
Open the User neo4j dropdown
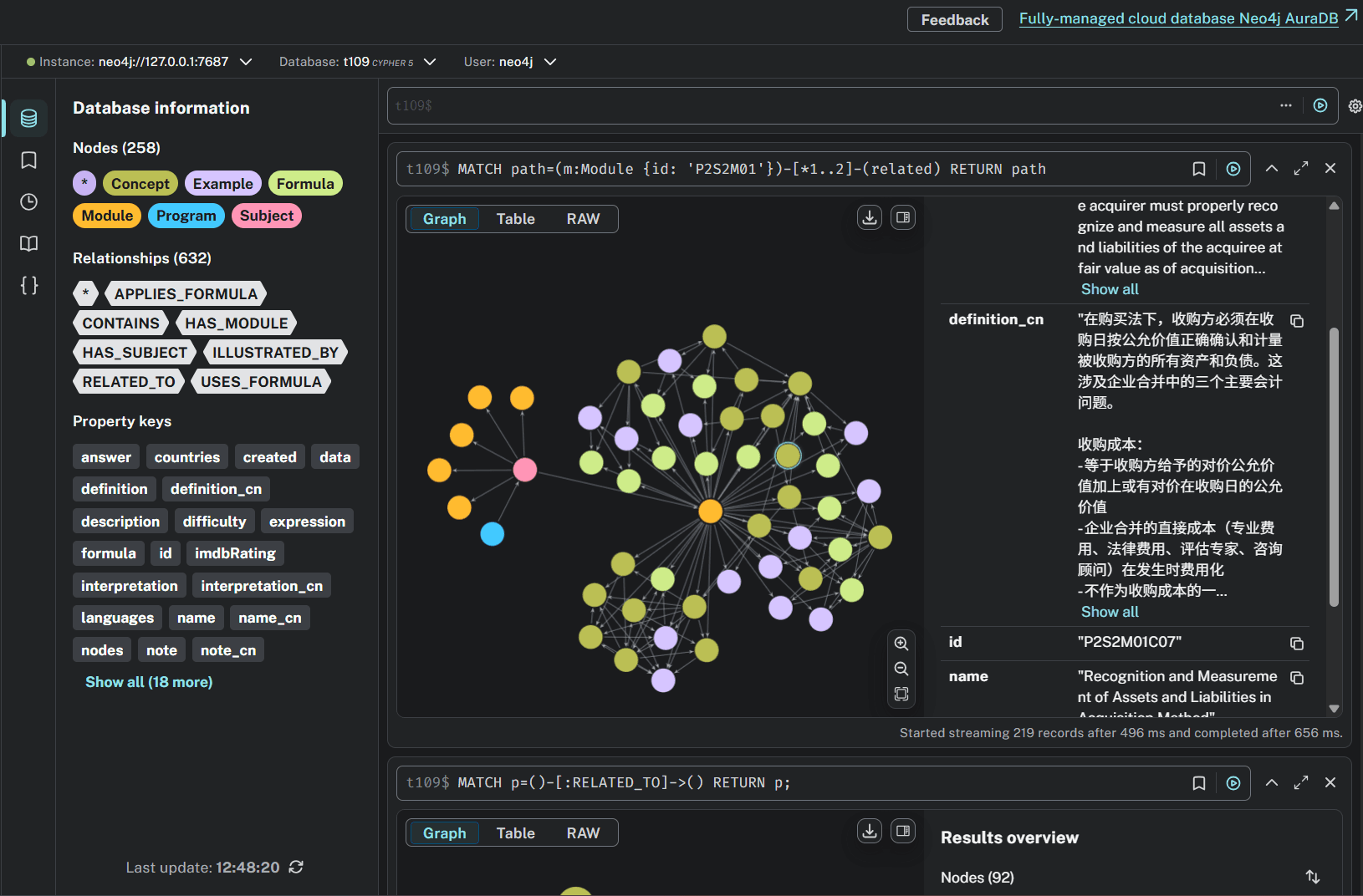point(550,61)
